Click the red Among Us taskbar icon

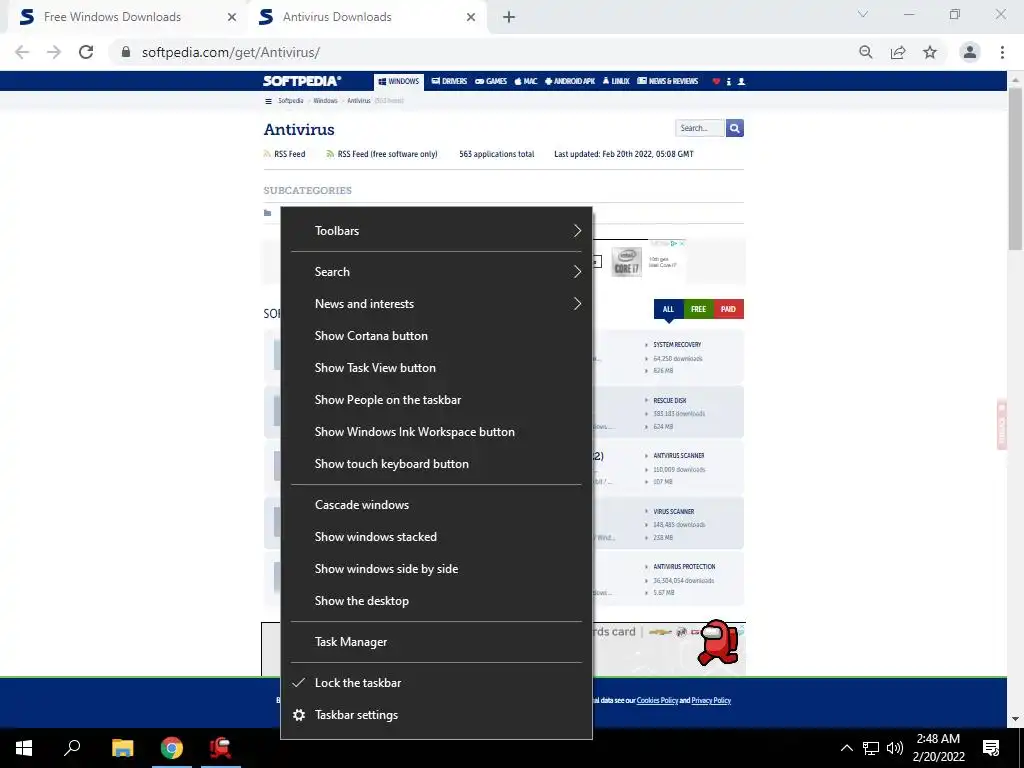[x=221, y=748]
